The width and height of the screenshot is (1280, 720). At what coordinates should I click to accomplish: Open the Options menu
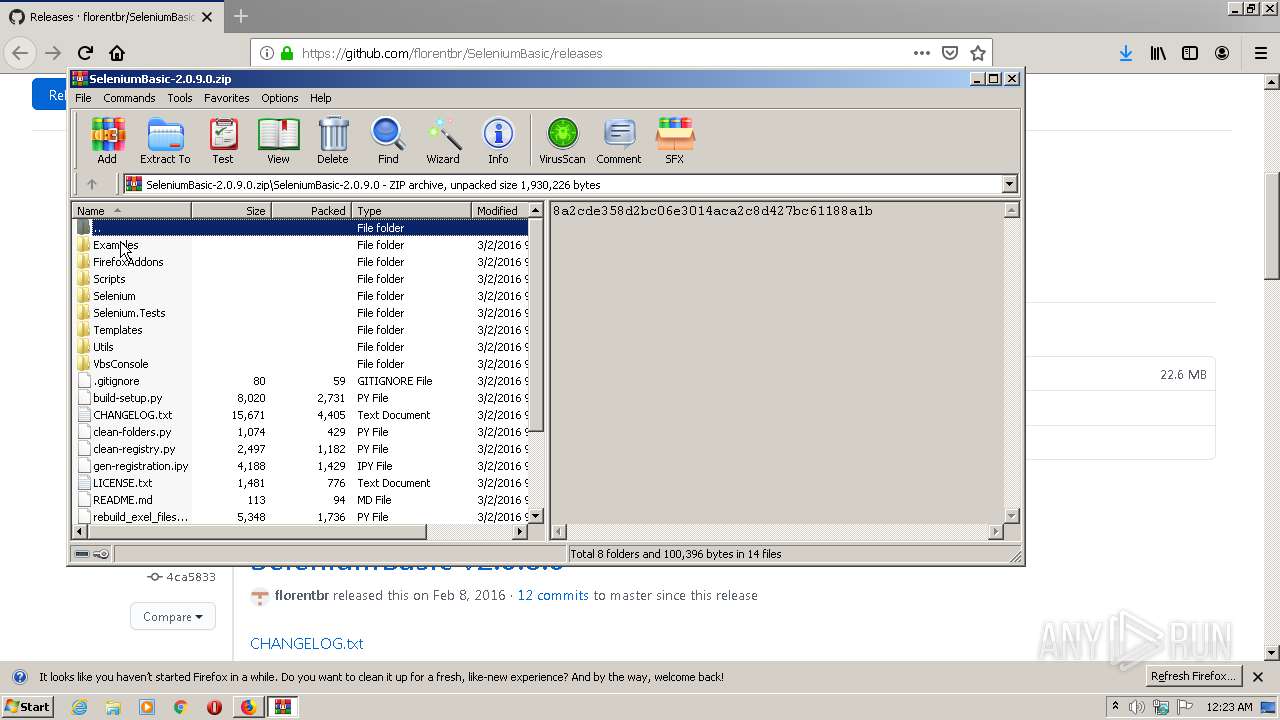coord(280,98)
